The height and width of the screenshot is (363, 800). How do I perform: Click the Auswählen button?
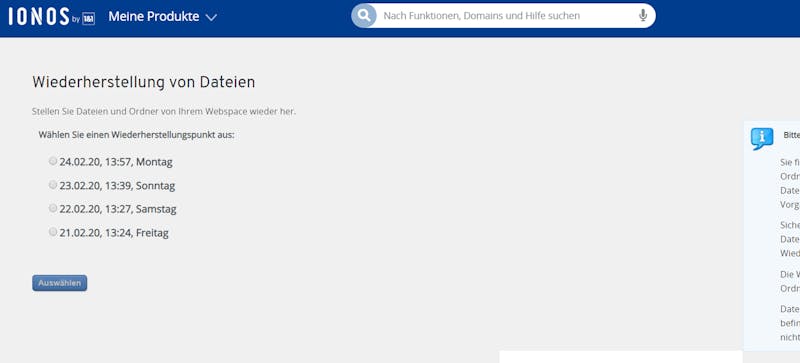coord(60,283)
